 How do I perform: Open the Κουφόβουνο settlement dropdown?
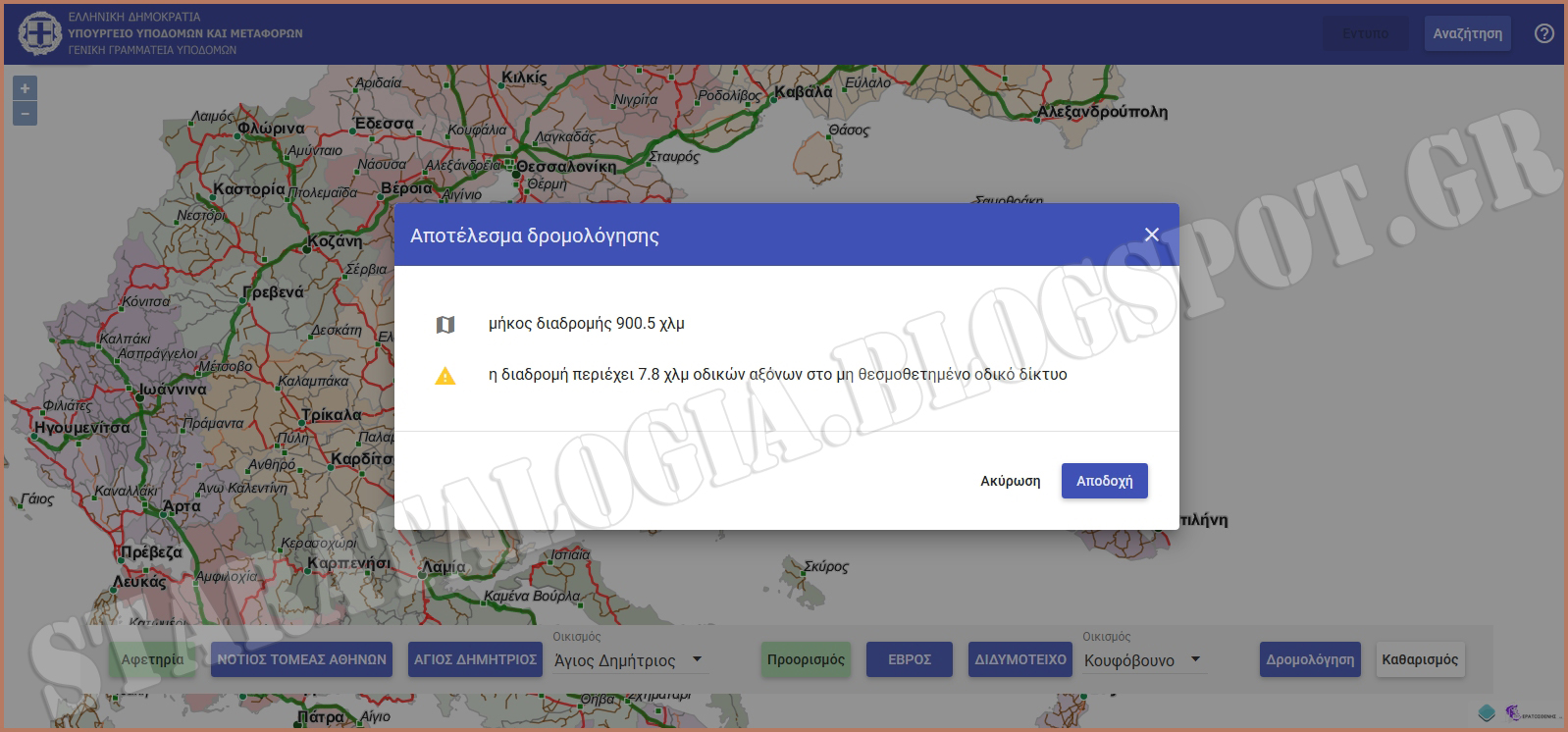coord(1143,660)
